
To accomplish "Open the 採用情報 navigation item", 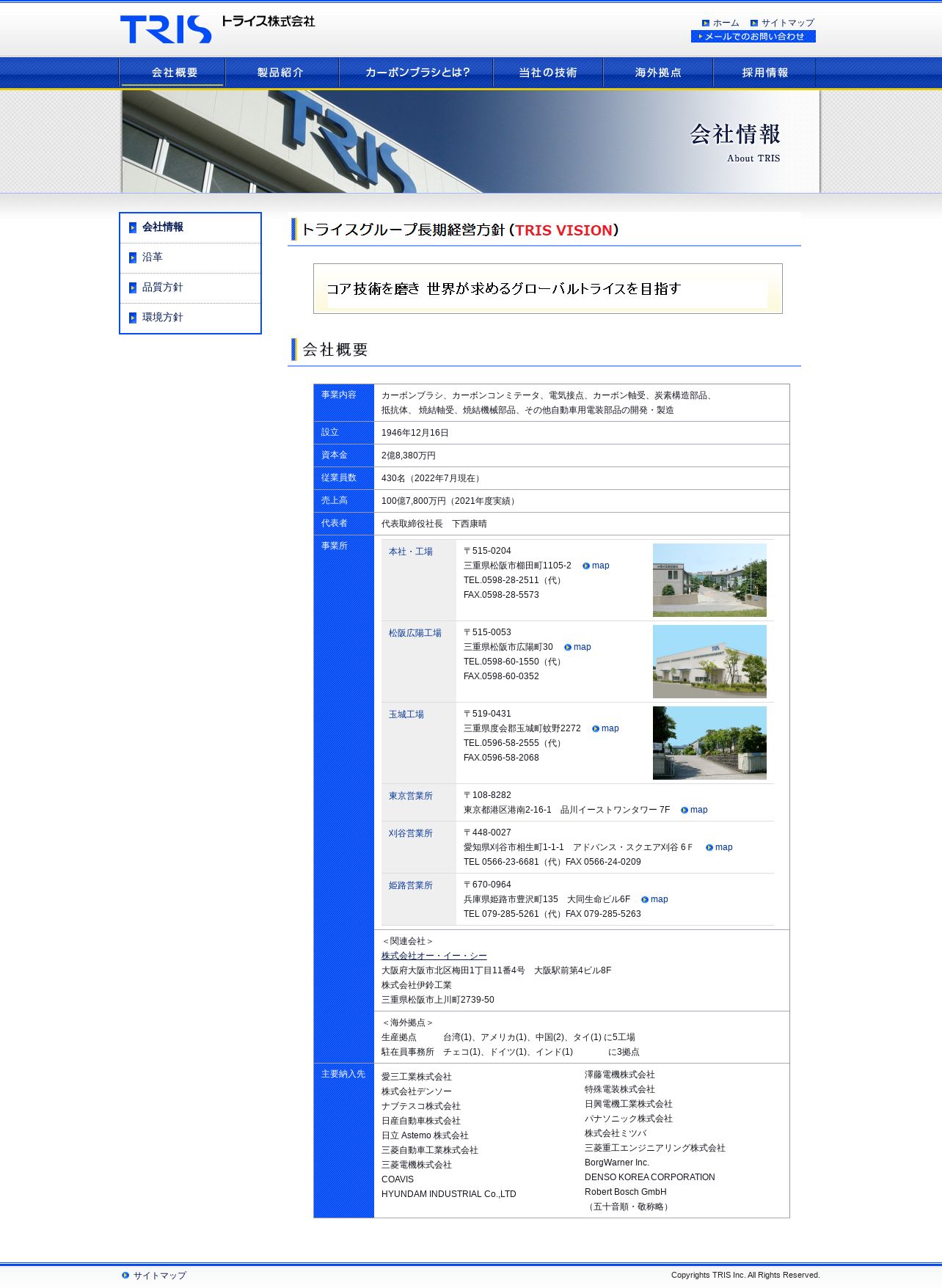I will click(764, 73).
